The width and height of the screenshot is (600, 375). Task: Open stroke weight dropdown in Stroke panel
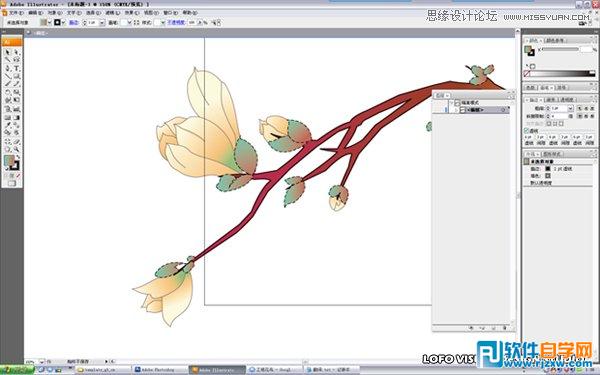570,109
